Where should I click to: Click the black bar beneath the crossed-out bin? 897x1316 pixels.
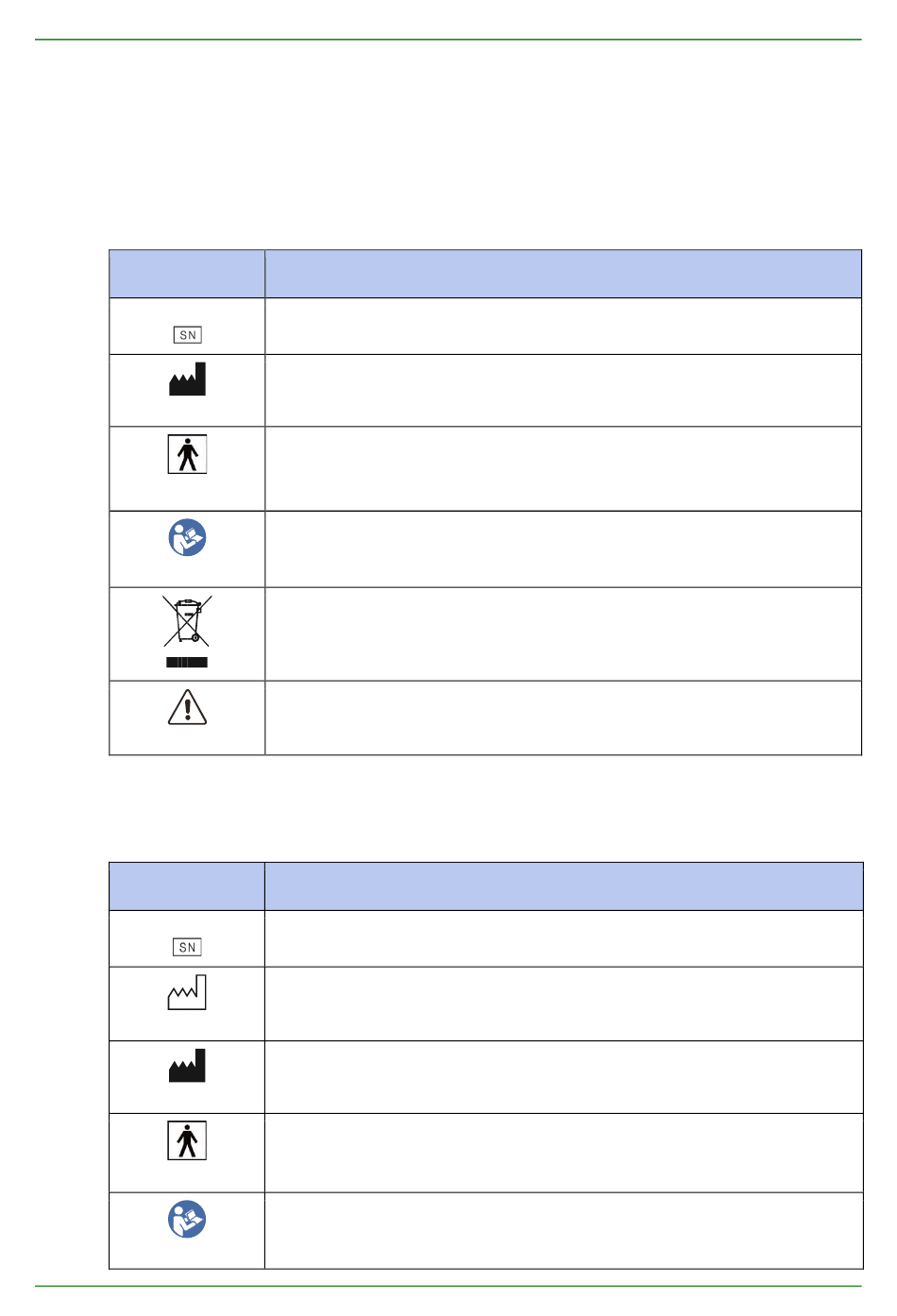tap(187, 663)
